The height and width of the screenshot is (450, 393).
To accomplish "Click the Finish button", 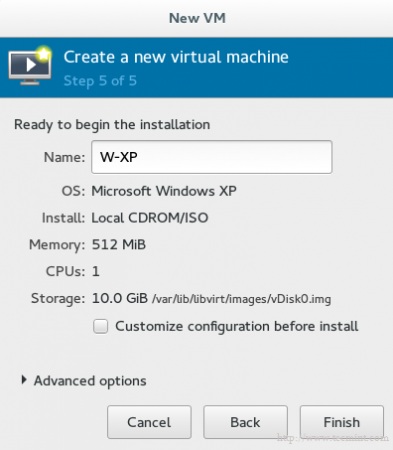I will (342, 422).
